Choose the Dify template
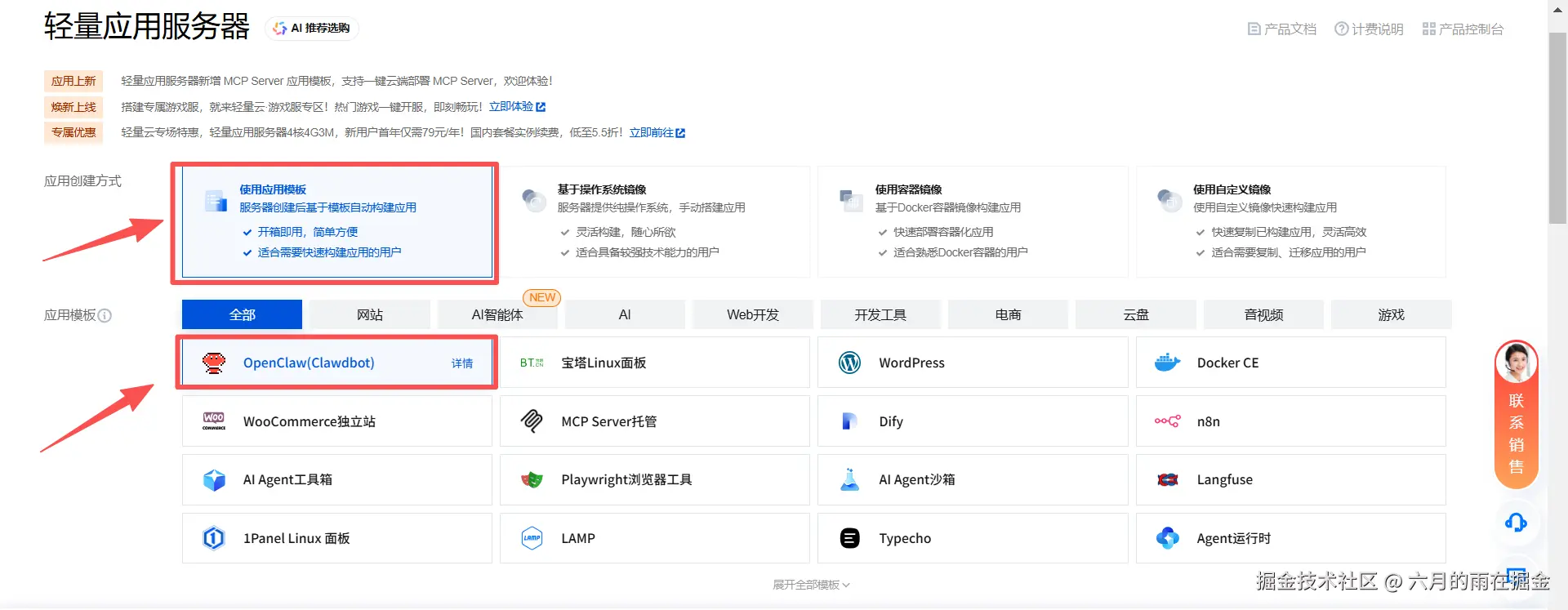This screenshot has width=1568, height=610. point(973,421)
